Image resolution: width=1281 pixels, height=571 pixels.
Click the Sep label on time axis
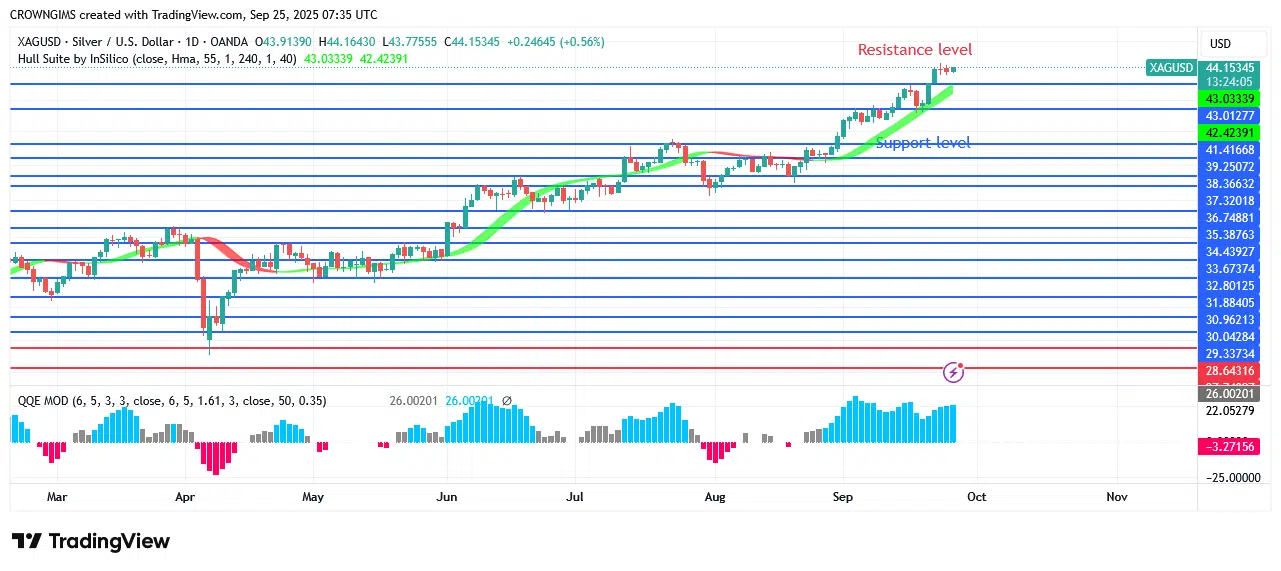tap(842, 496)
